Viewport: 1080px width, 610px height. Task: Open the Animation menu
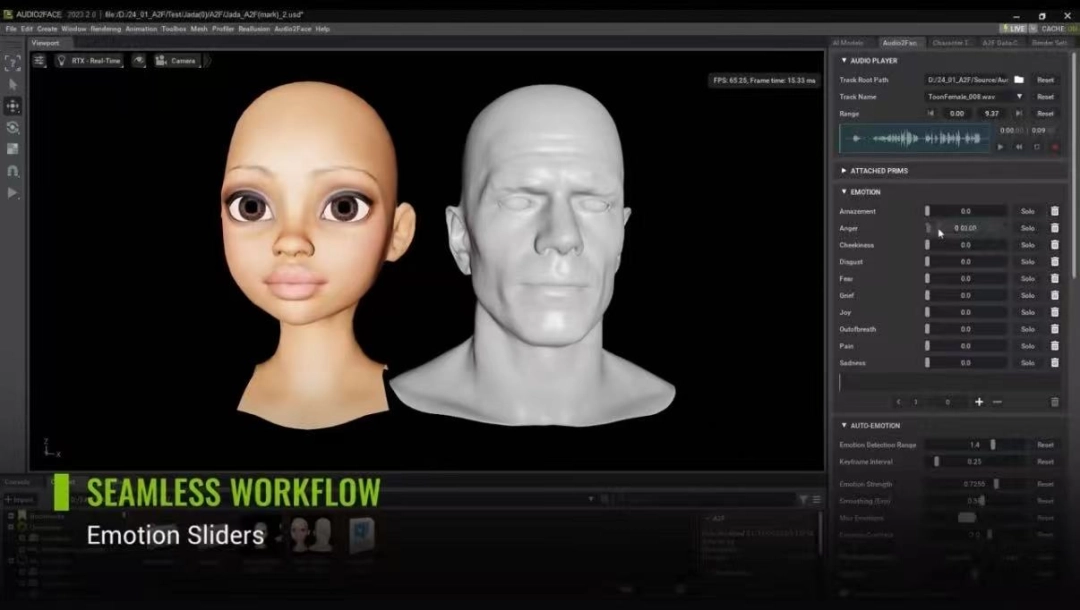pyautogui.click(x=141, y=29)
